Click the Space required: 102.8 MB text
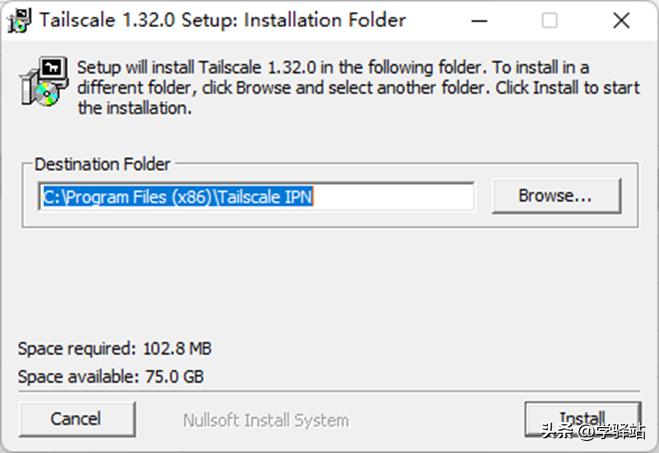This screenshot has height=453, width=659. (114, 349)
